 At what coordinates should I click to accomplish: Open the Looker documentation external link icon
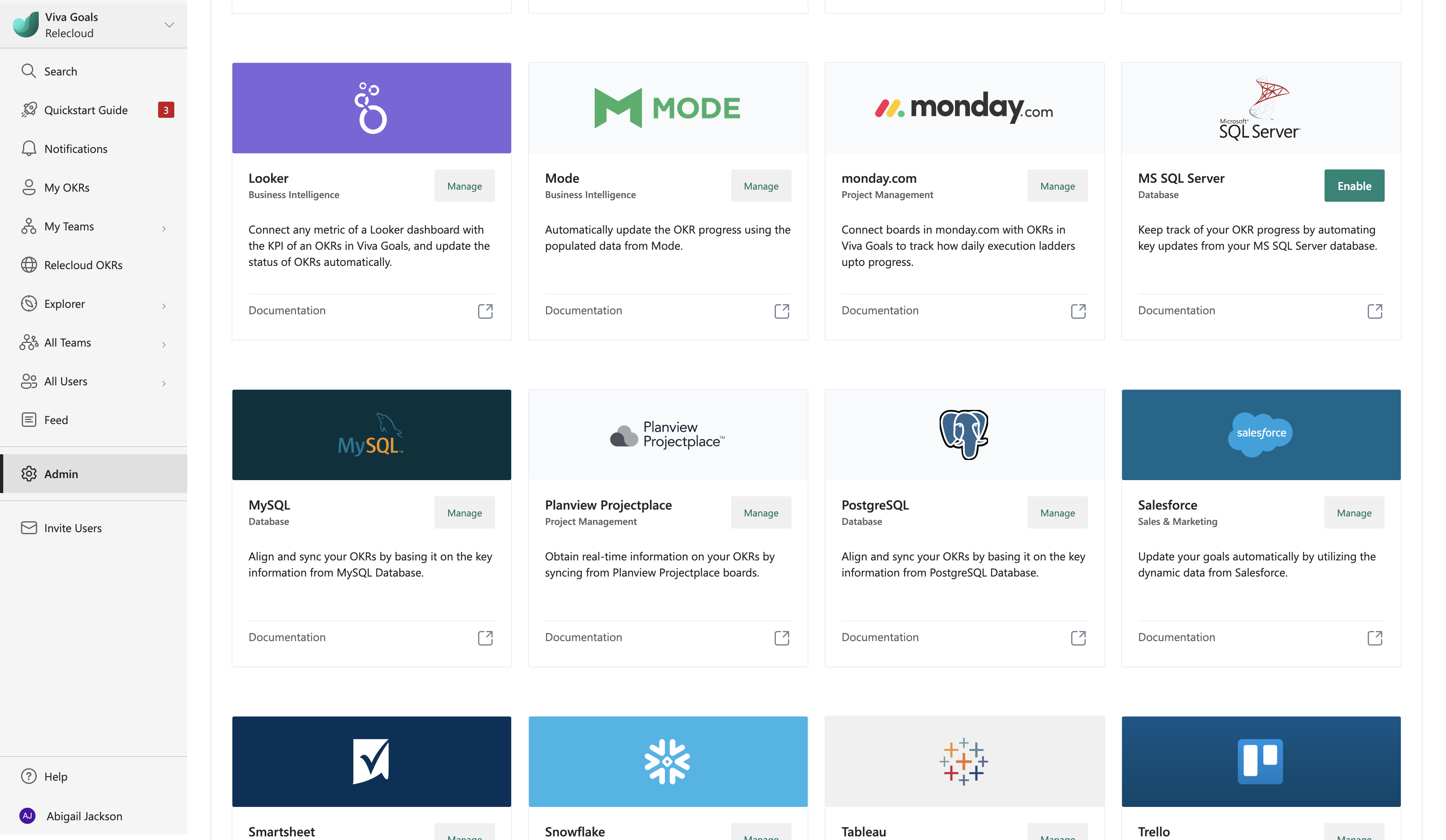tap(485, 311)
